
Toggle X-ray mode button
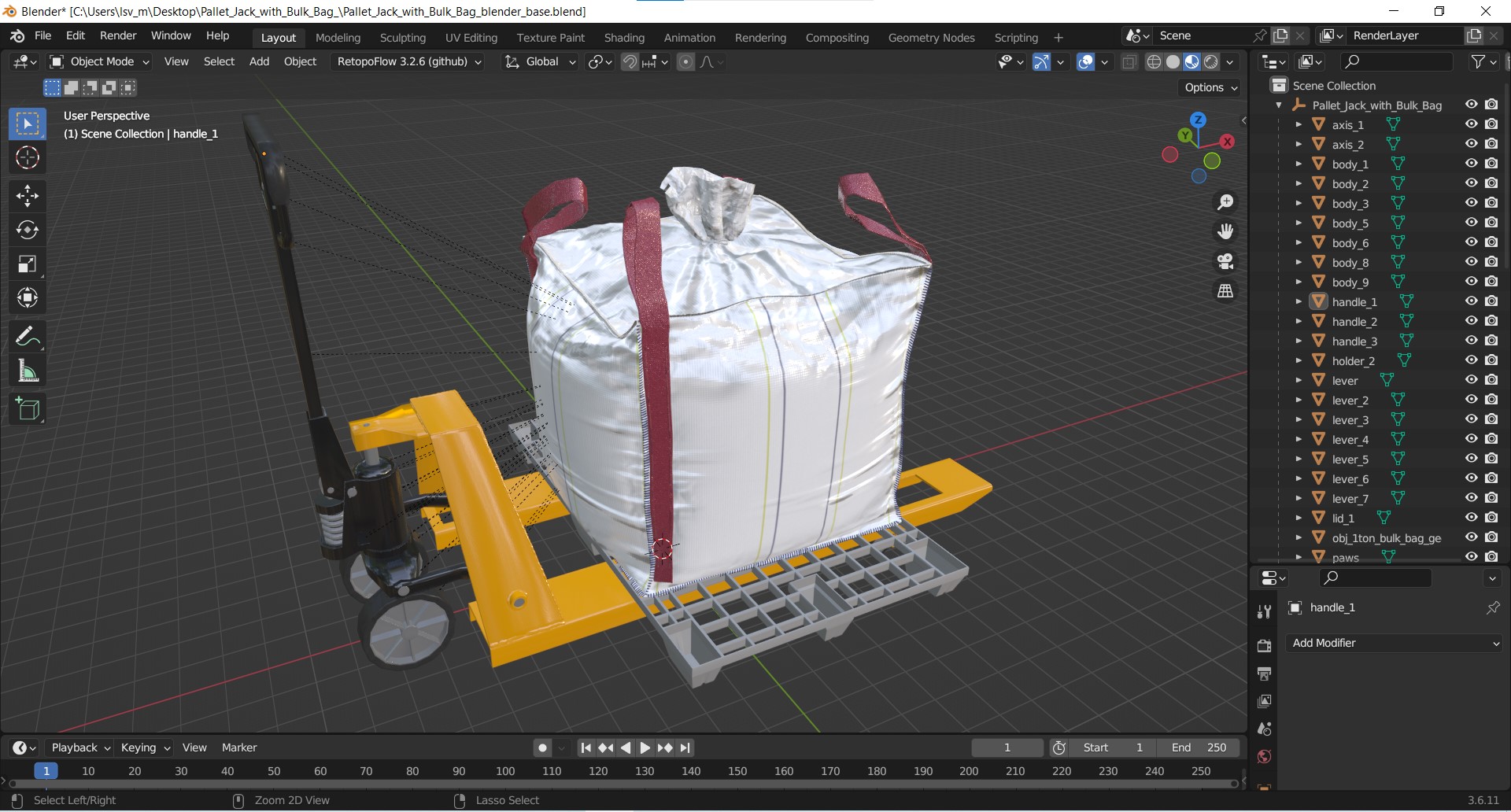click(x=1129, y=62)
